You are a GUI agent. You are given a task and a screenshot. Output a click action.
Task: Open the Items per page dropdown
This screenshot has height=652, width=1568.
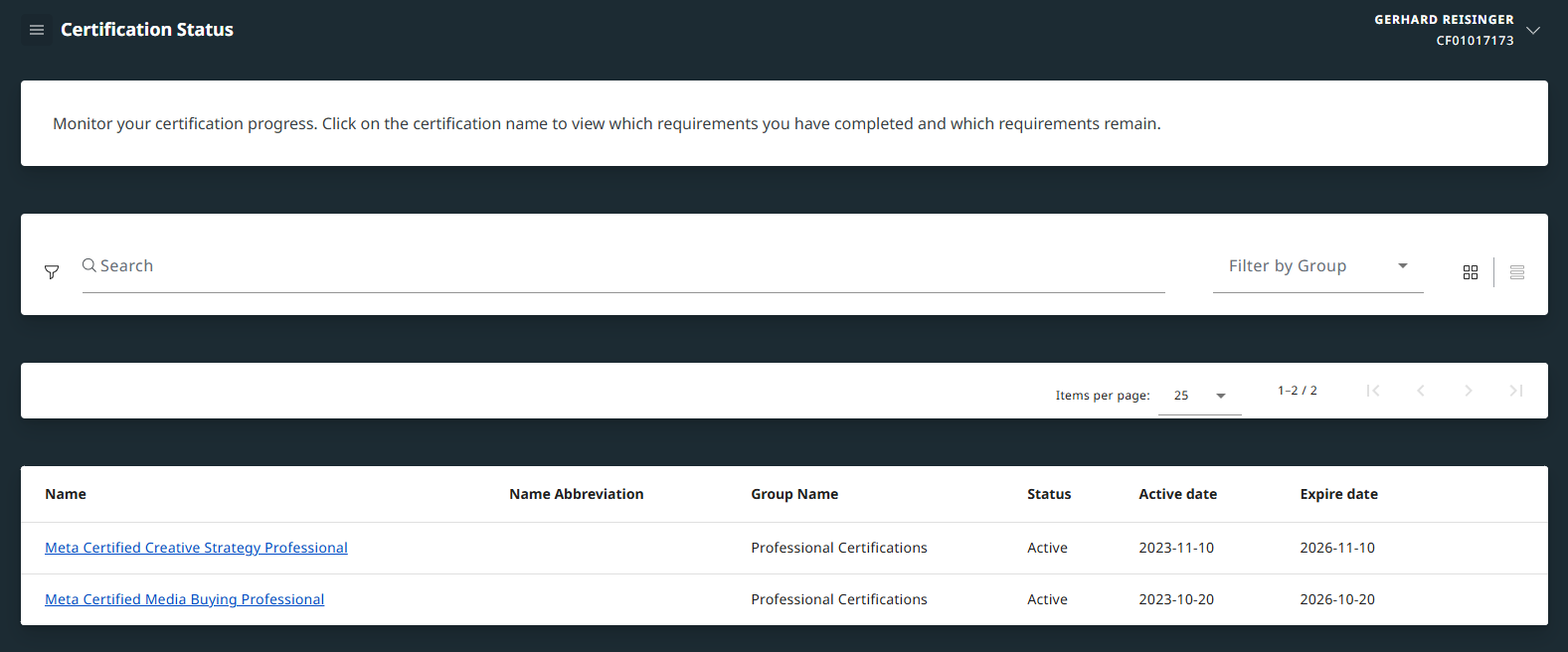[1200, 396]
